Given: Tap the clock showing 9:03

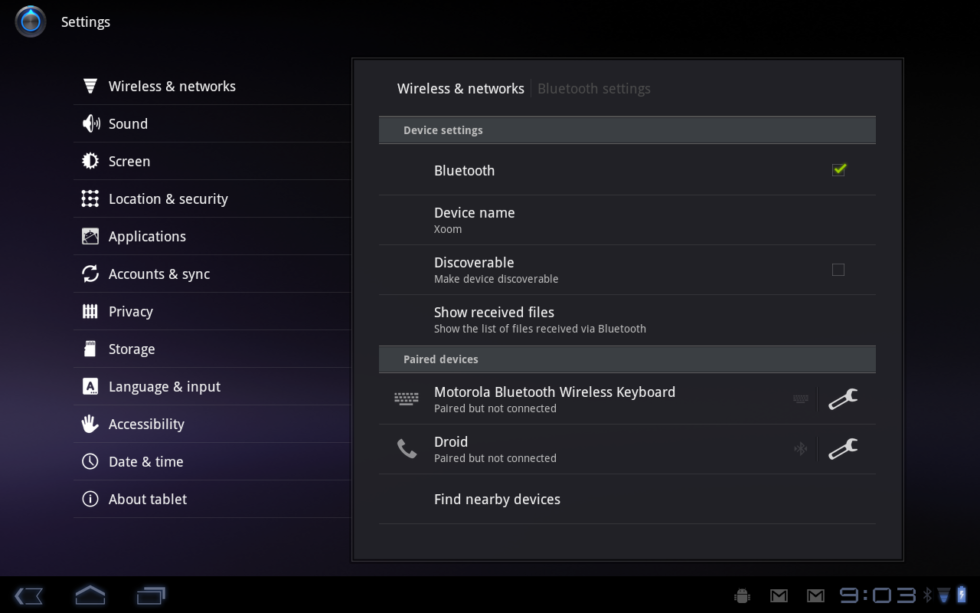Looking at the screenshot, I should tap(877, 596).
